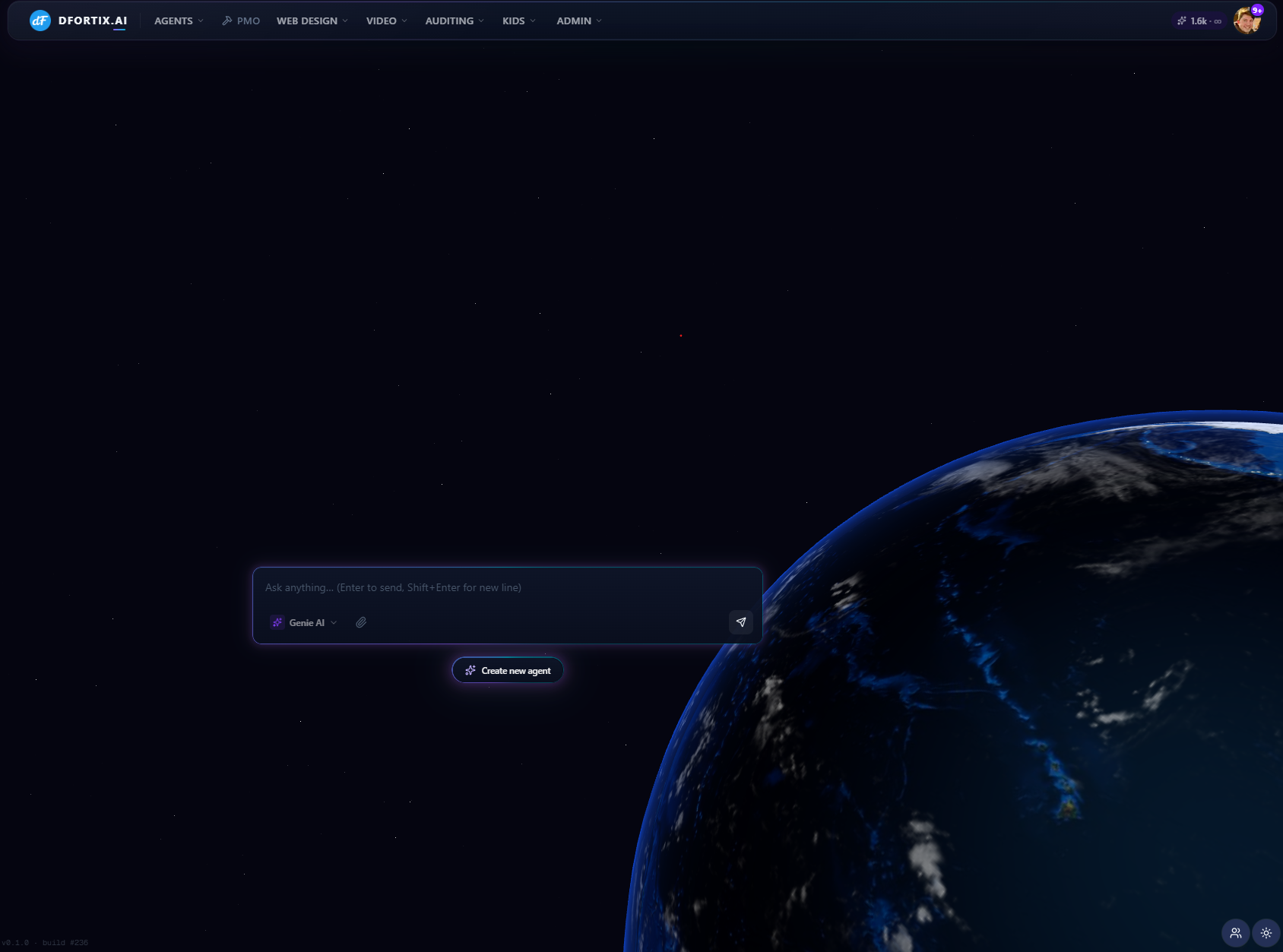Expand the ADMIN menu
The width and height of the screenshot is (1283, 952).
(x=579, y=21)
